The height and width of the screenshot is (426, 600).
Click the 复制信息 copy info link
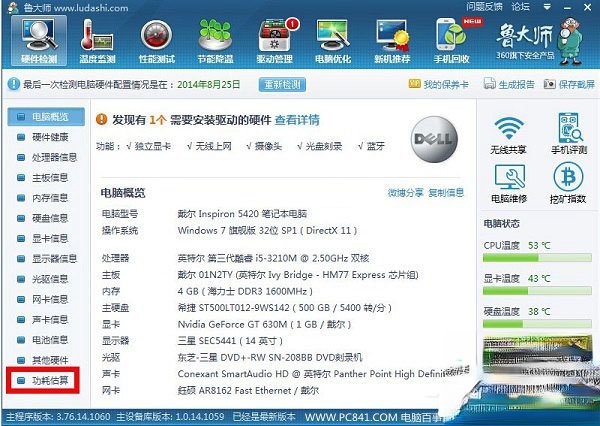[446, 193]
